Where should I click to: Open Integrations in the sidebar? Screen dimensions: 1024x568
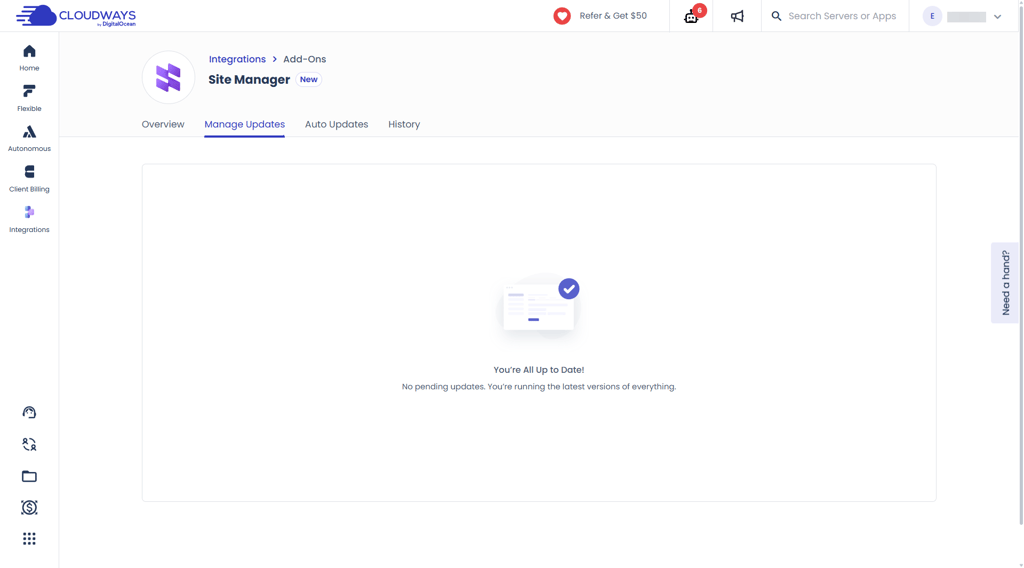[29, 219]
